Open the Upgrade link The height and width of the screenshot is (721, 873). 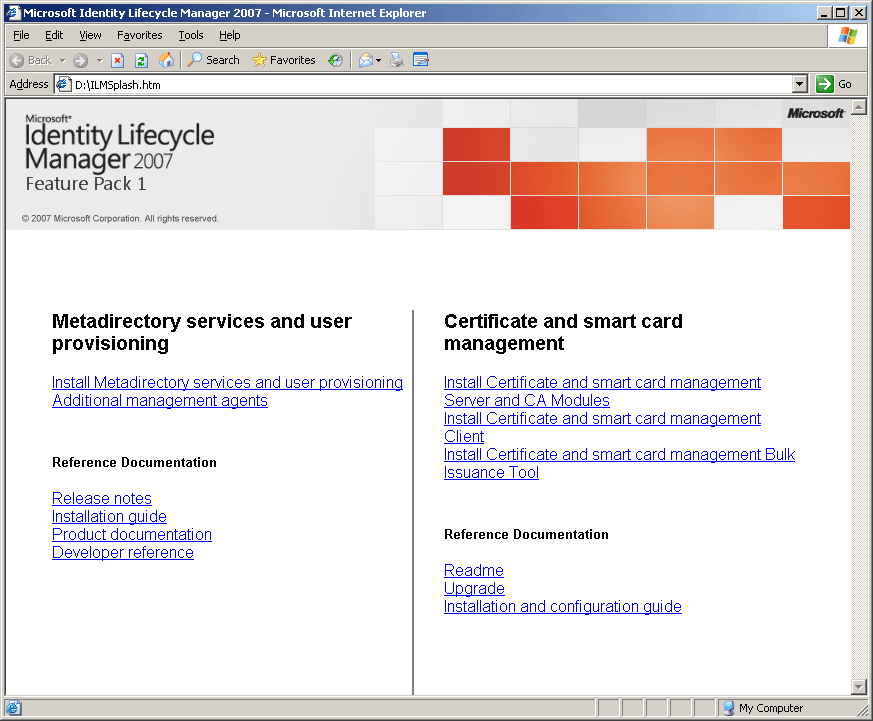pyautogui.click(x=474, y=588)
